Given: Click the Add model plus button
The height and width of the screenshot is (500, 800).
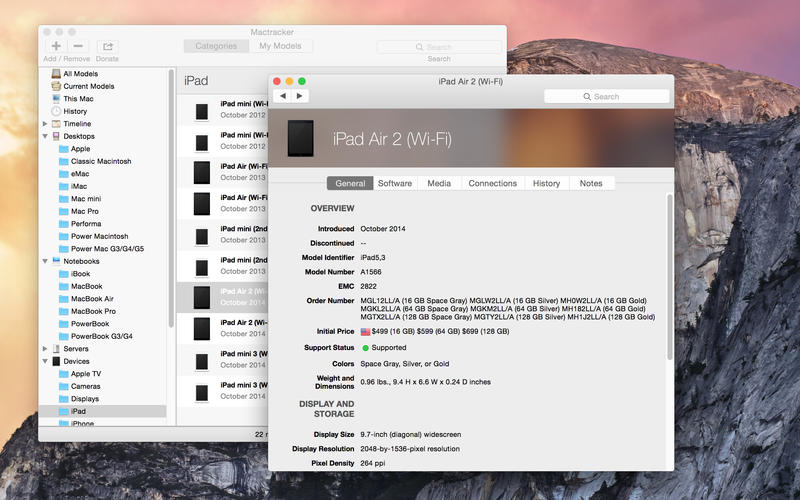Looking at the screenshot, I should coord(55,46).
